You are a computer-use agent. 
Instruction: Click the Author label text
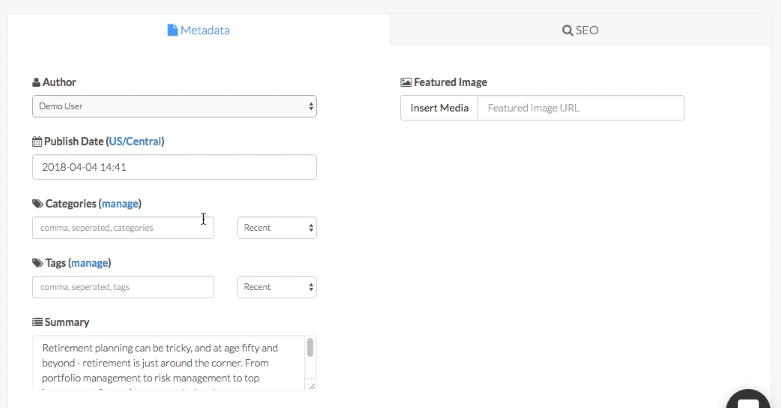coord(59,82)
